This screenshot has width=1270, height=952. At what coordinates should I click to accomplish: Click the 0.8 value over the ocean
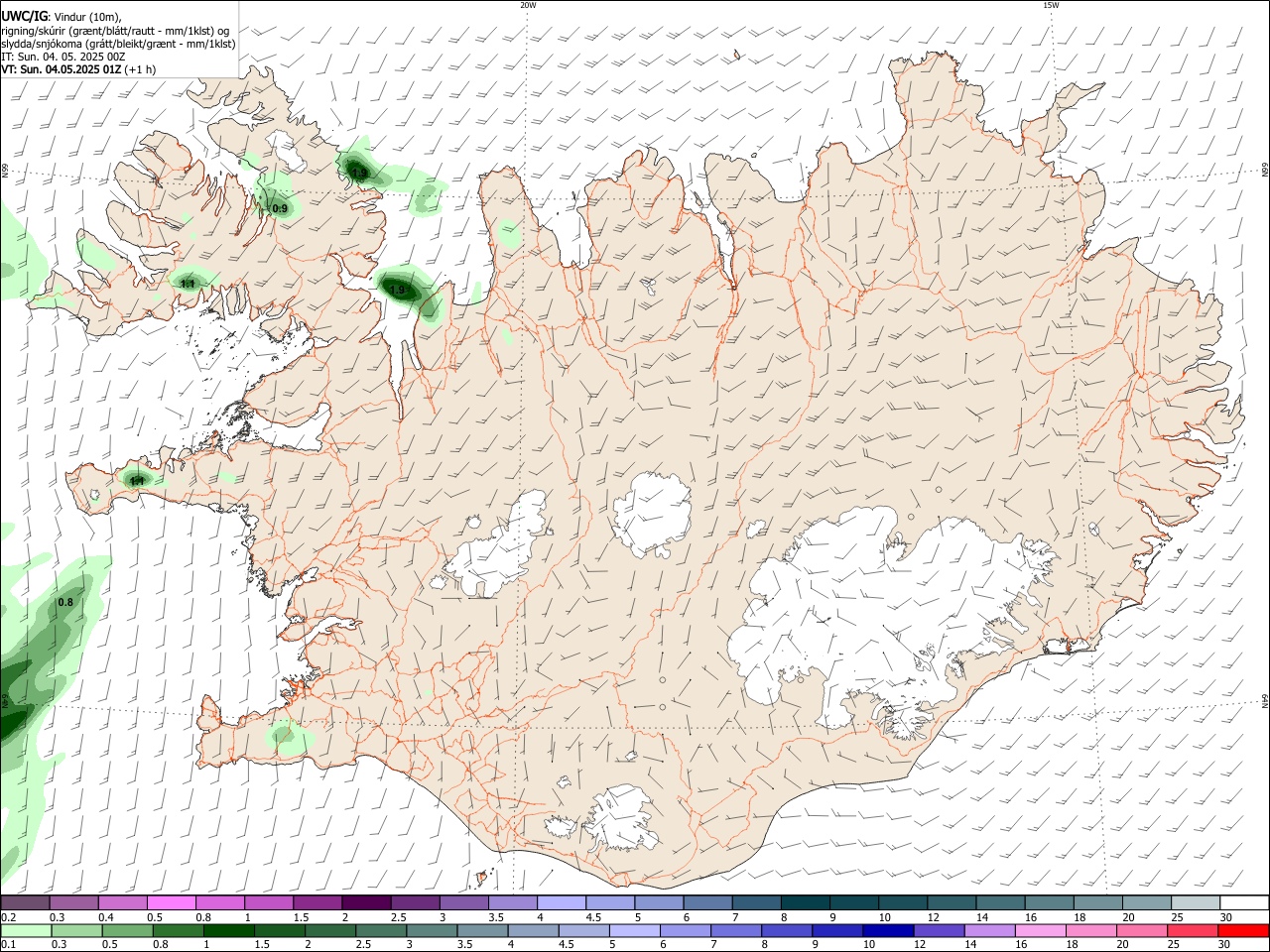point(65,602)
